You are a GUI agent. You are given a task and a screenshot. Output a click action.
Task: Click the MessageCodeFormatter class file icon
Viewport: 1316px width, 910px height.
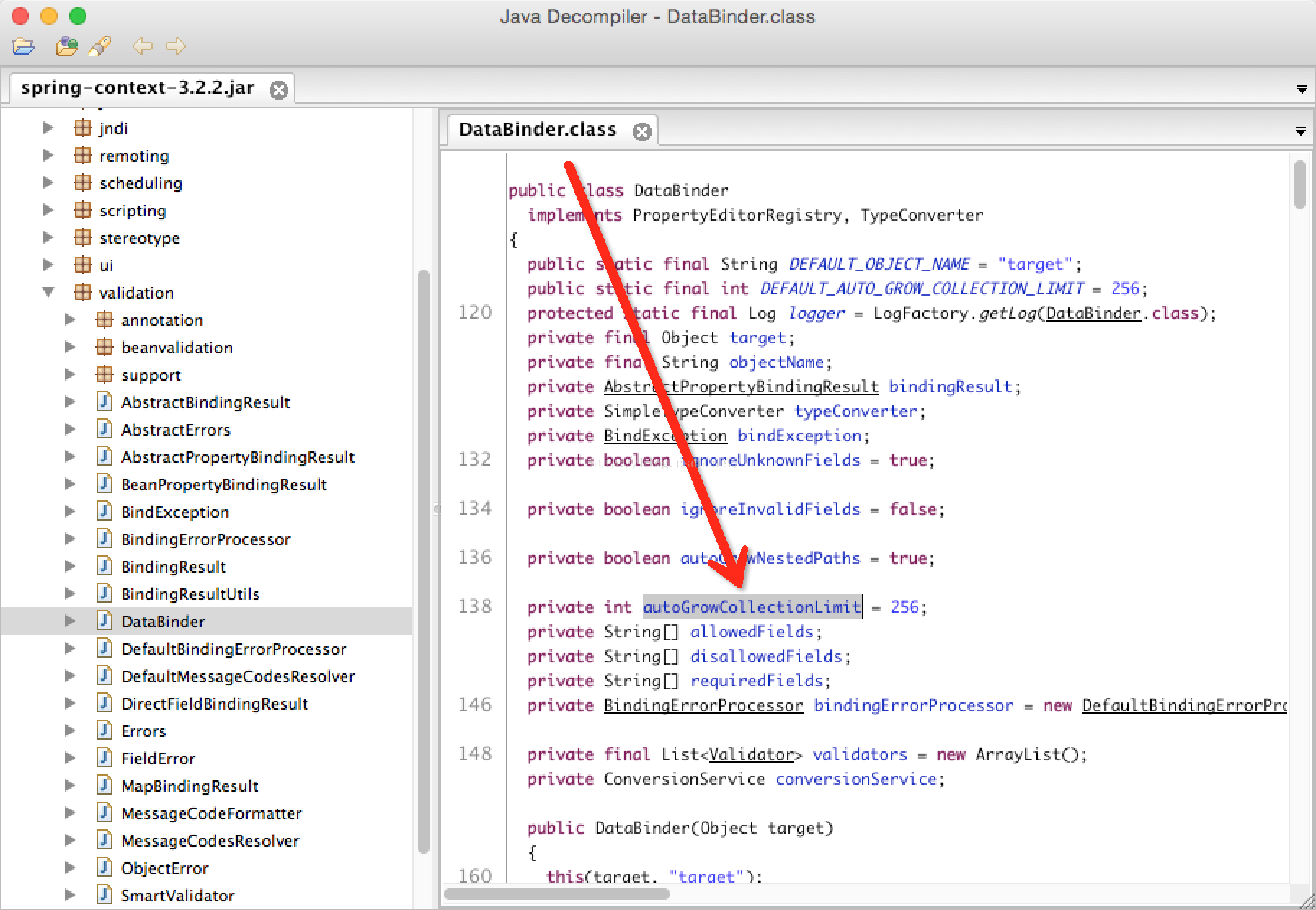(x=105, y=813)
